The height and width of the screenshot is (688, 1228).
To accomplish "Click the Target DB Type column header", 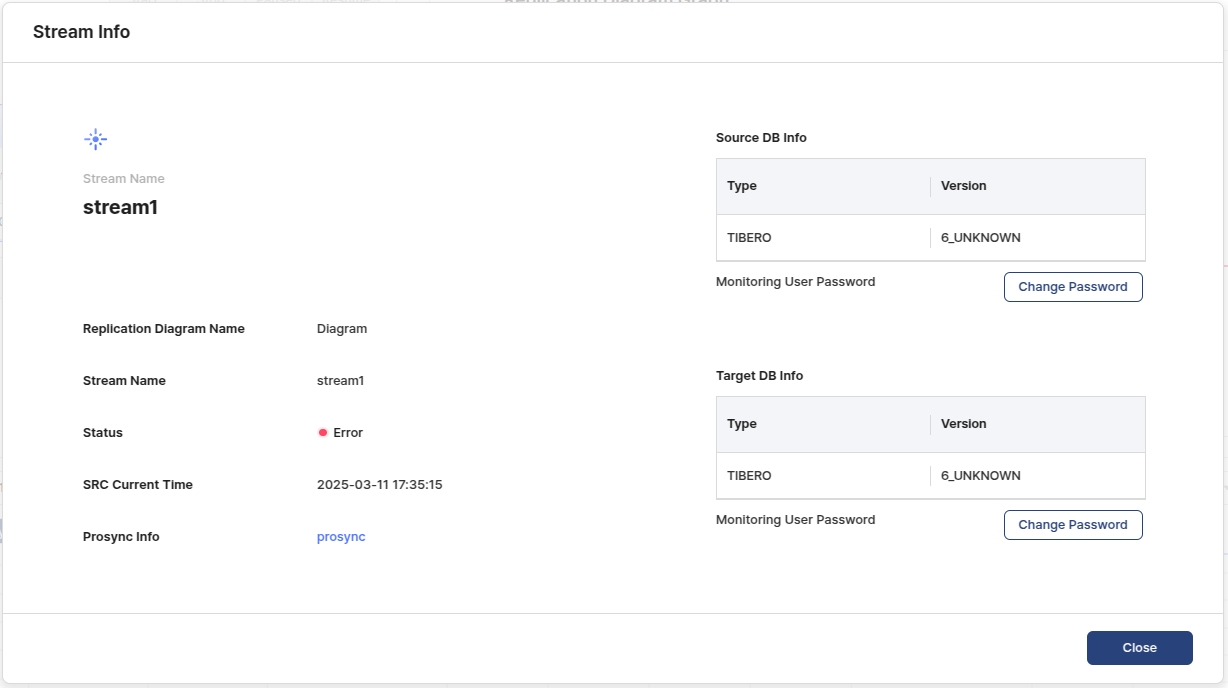I will pos(742,424).
